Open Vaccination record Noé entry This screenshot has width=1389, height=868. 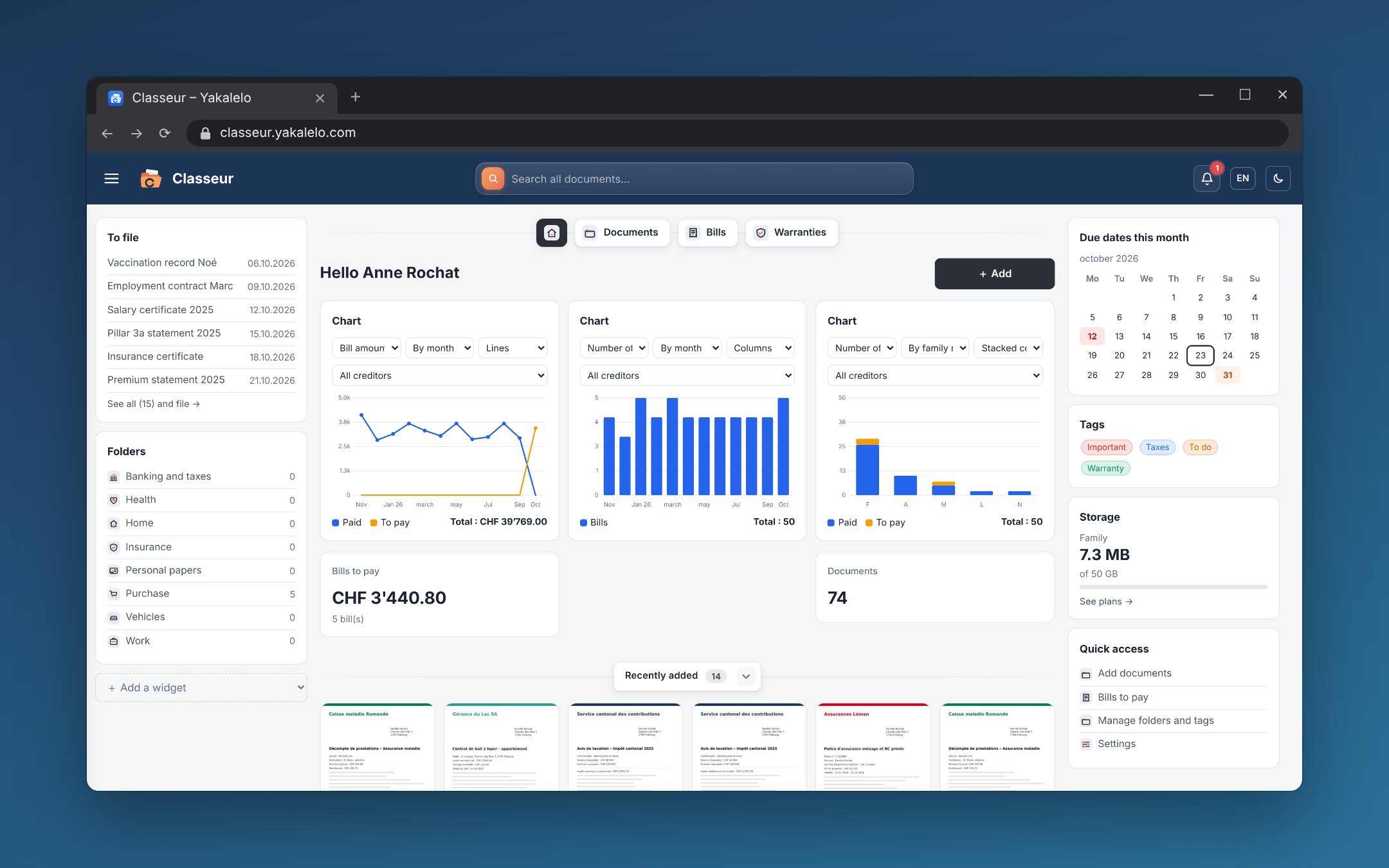(x=201, y=263)
